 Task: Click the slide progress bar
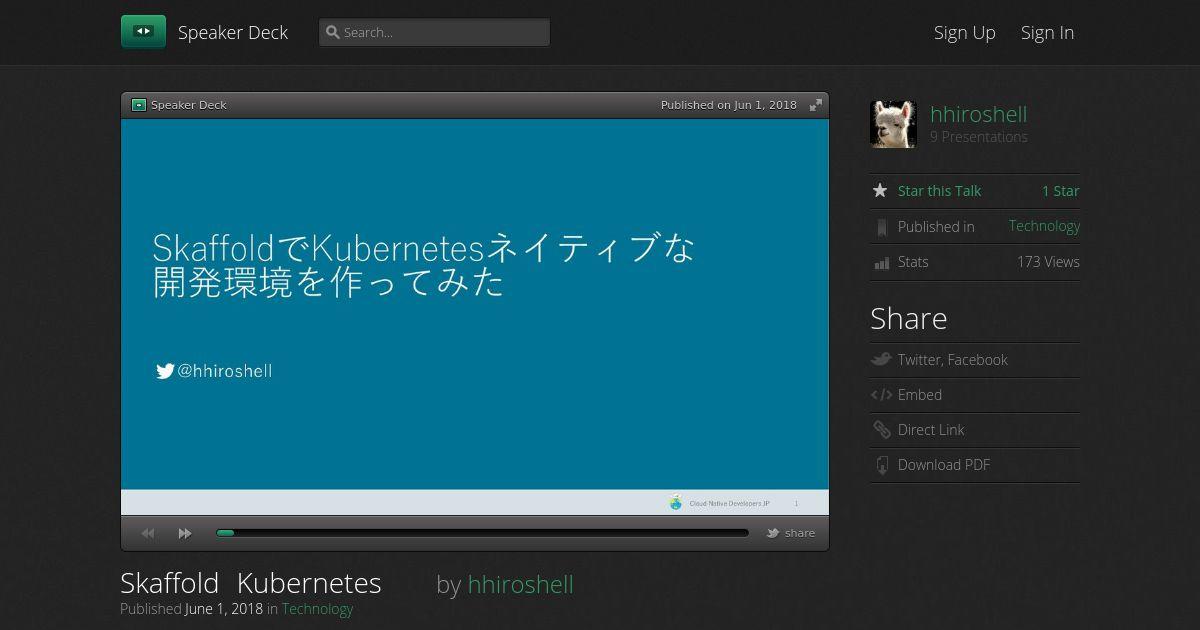tap(482, 533)
